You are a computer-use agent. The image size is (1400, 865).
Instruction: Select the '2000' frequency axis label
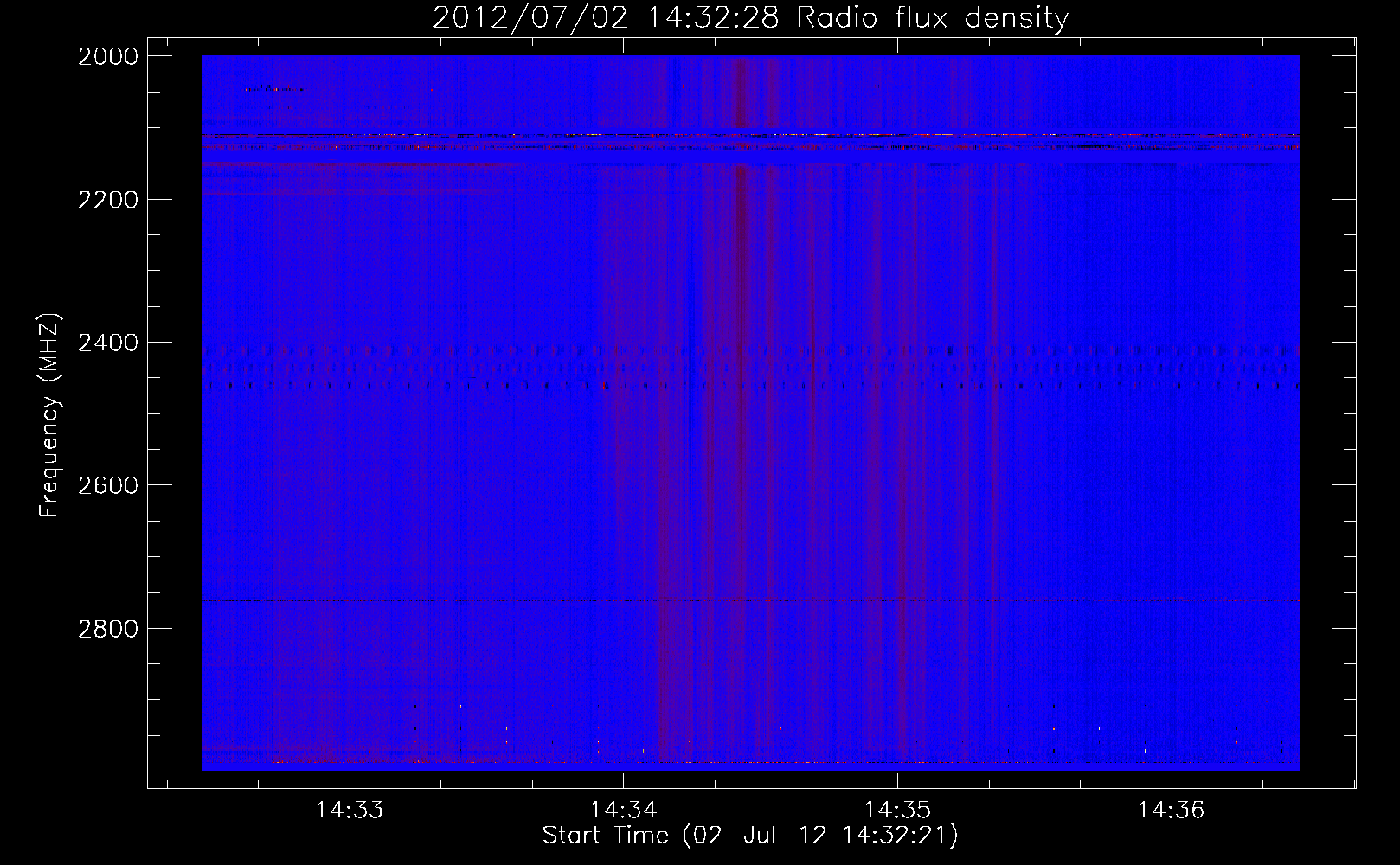(108, 56)
